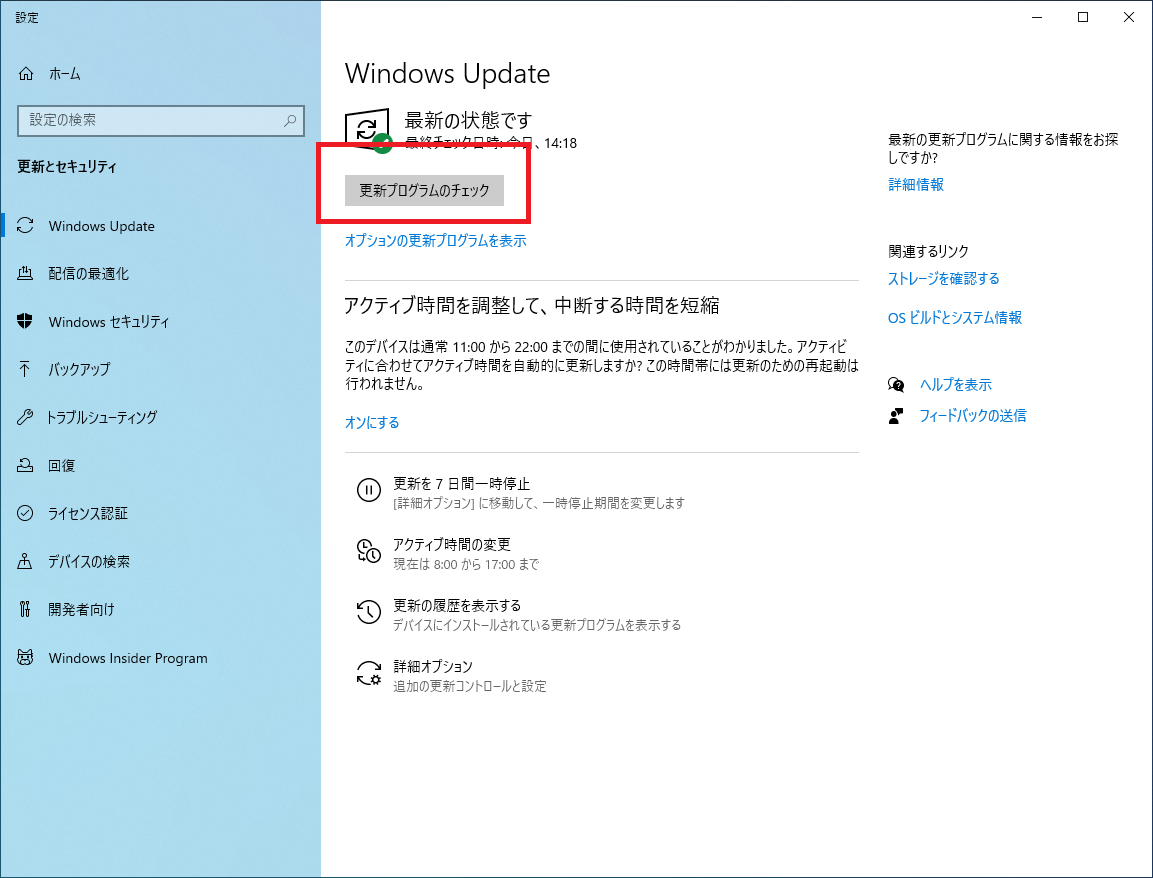Click the 回復 sidebar icon

25,465
